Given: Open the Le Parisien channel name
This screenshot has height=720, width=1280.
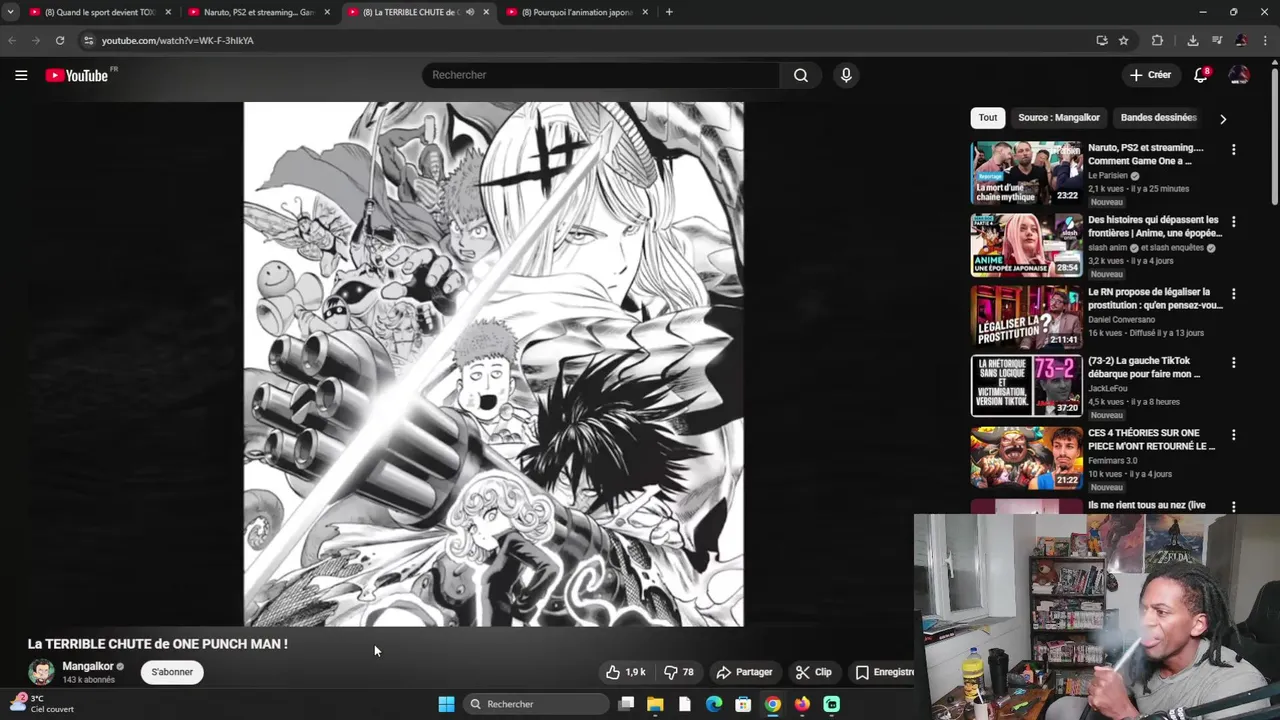Looking at the screenshot, I should pos(1108,176).
